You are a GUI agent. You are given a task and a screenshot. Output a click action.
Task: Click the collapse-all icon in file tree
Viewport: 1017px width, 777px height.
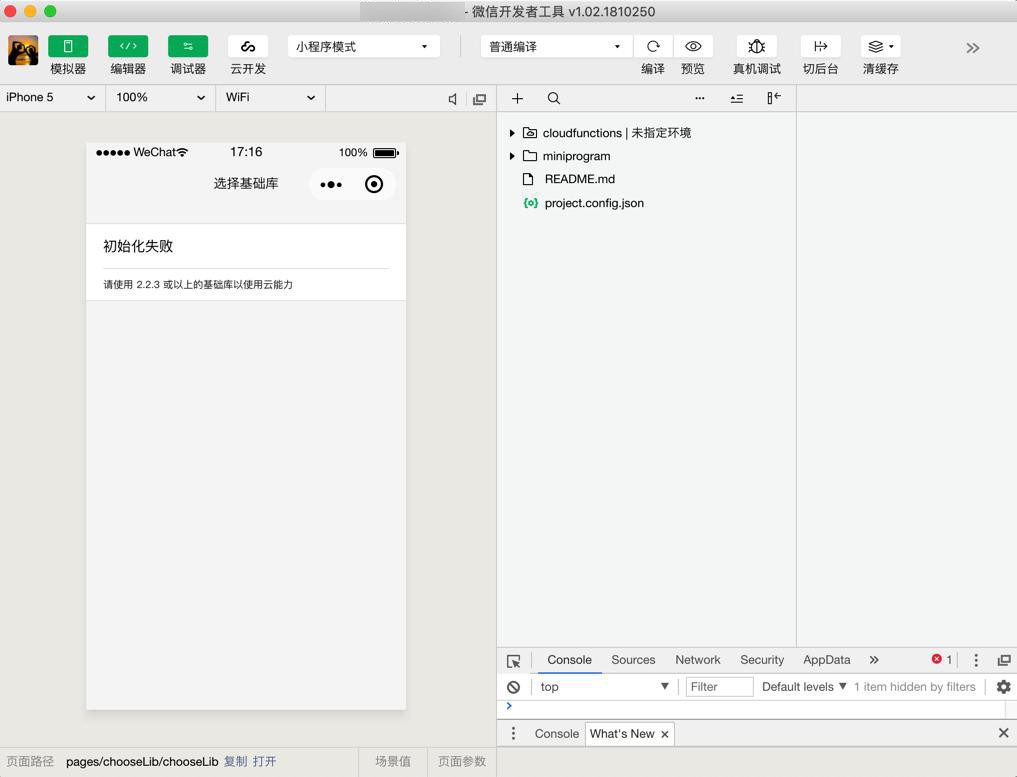point(737,99)
